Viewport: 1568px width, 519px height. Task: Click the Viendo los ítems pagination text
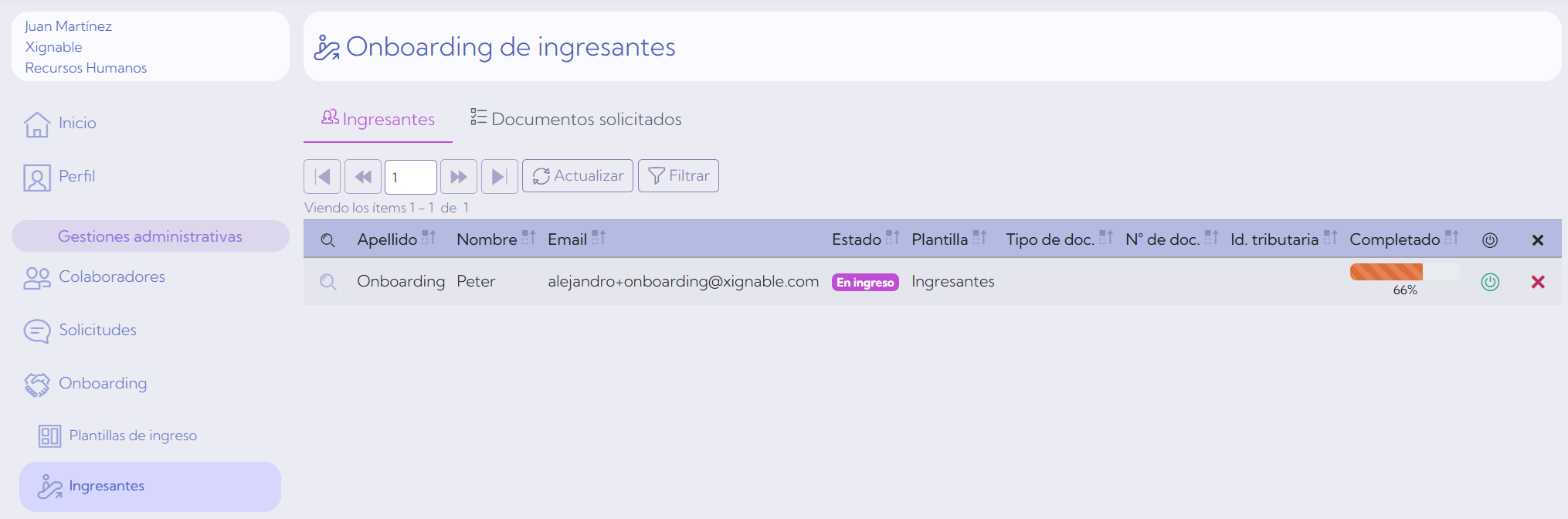click(x=386, y=208)
